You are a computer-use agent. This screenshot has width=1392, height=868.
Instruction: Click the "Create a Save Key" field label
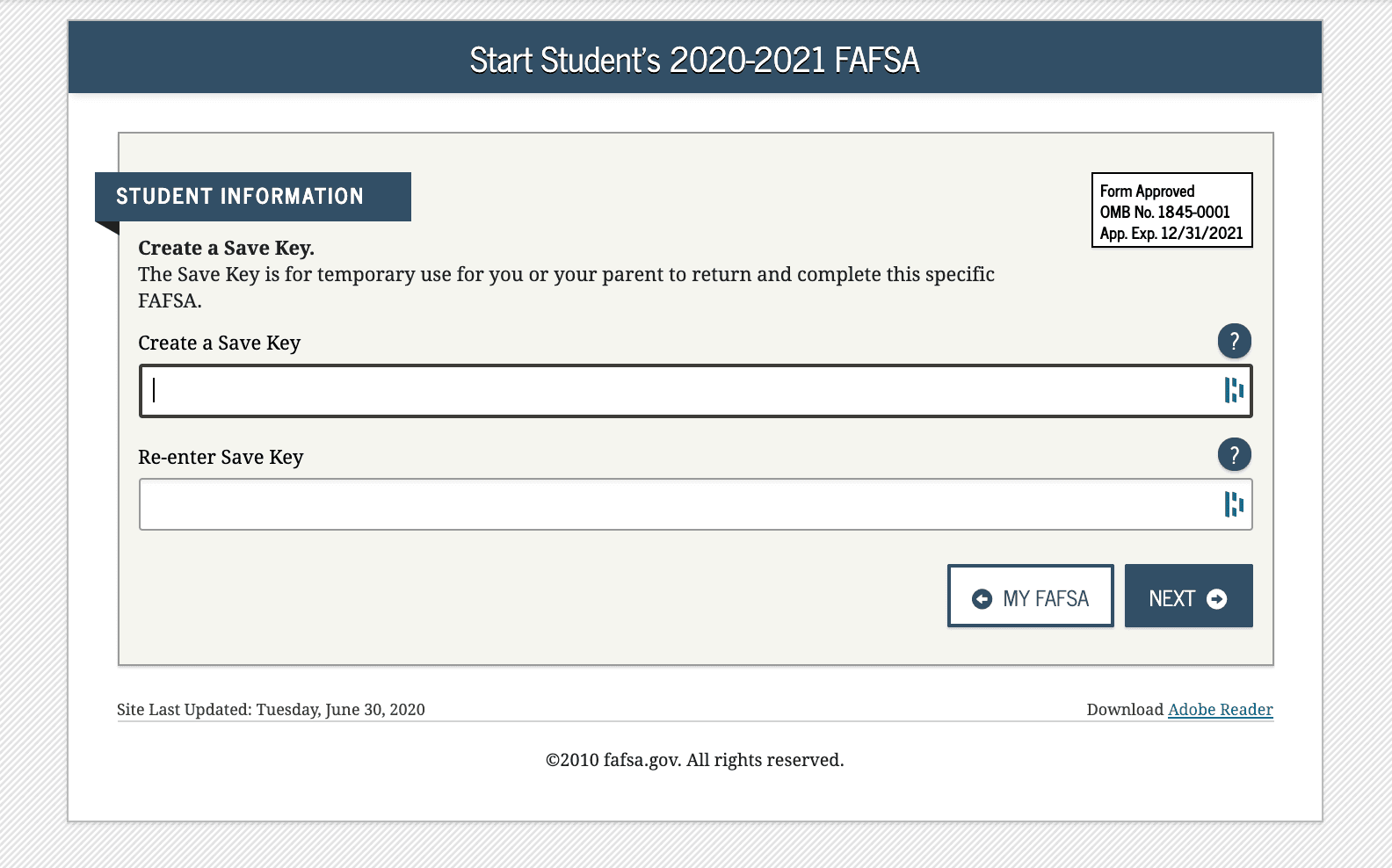coord(220,344)
